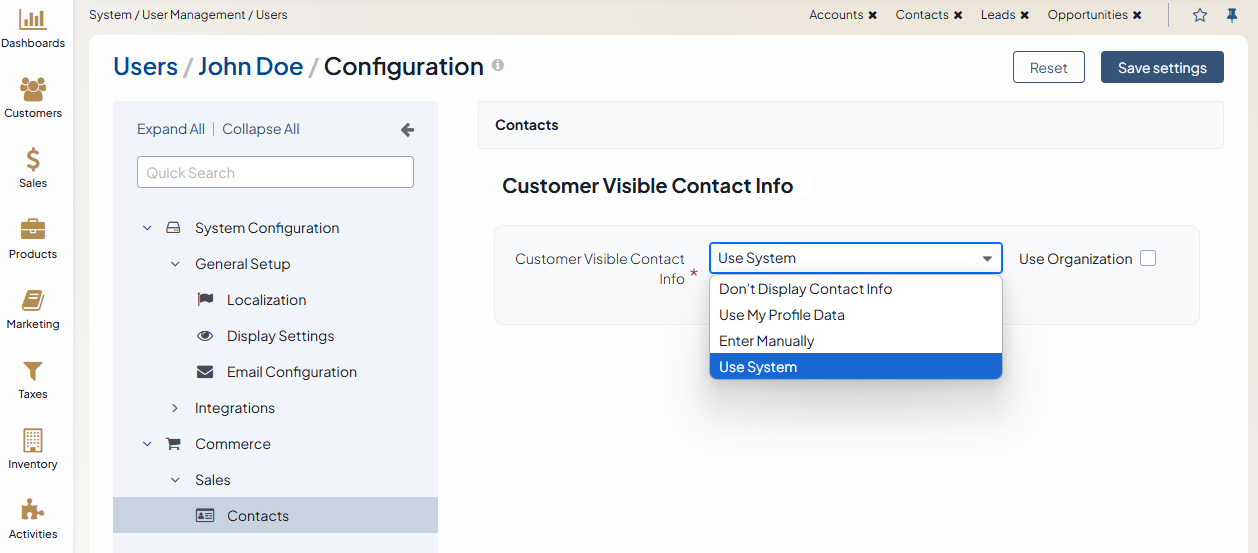Screen dimensions: 1258x553
Task: Select "Don't Display Contact Info" option
Action: tap(805, 289)
